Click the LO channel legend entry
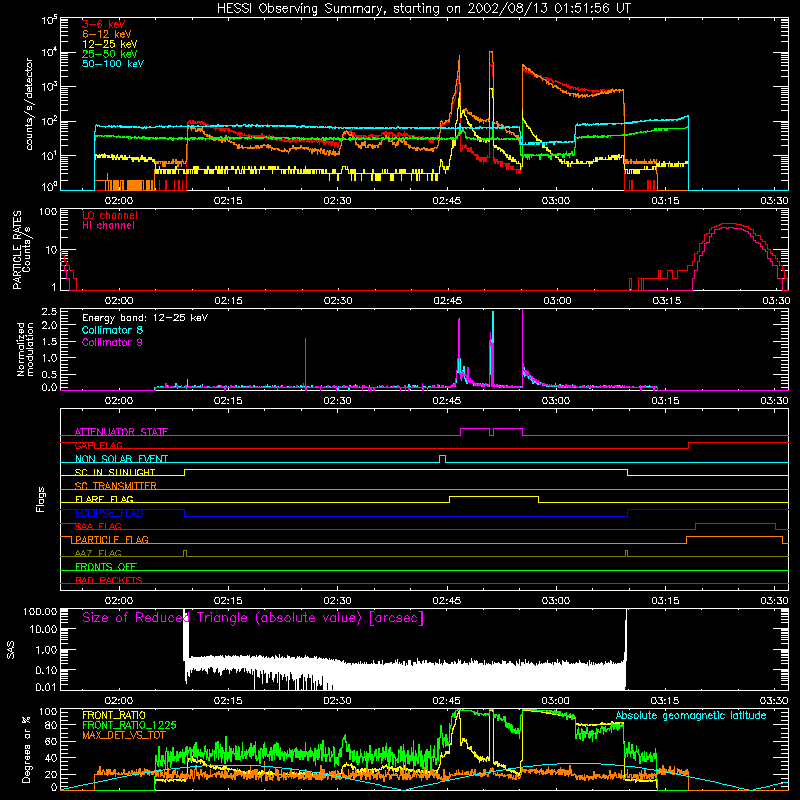 pos(110,215)
